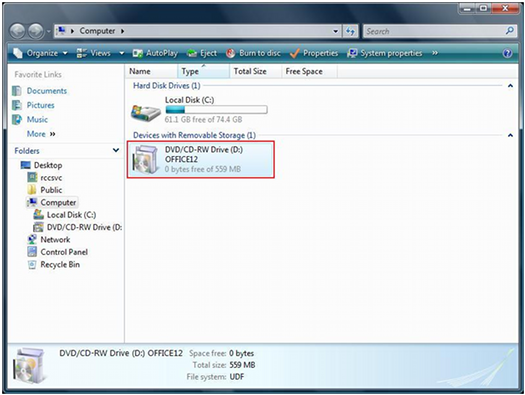Viewport: 525px width, 395px height.
Task: Click the Recycle Bin tree icon
Action: [32, 264]
